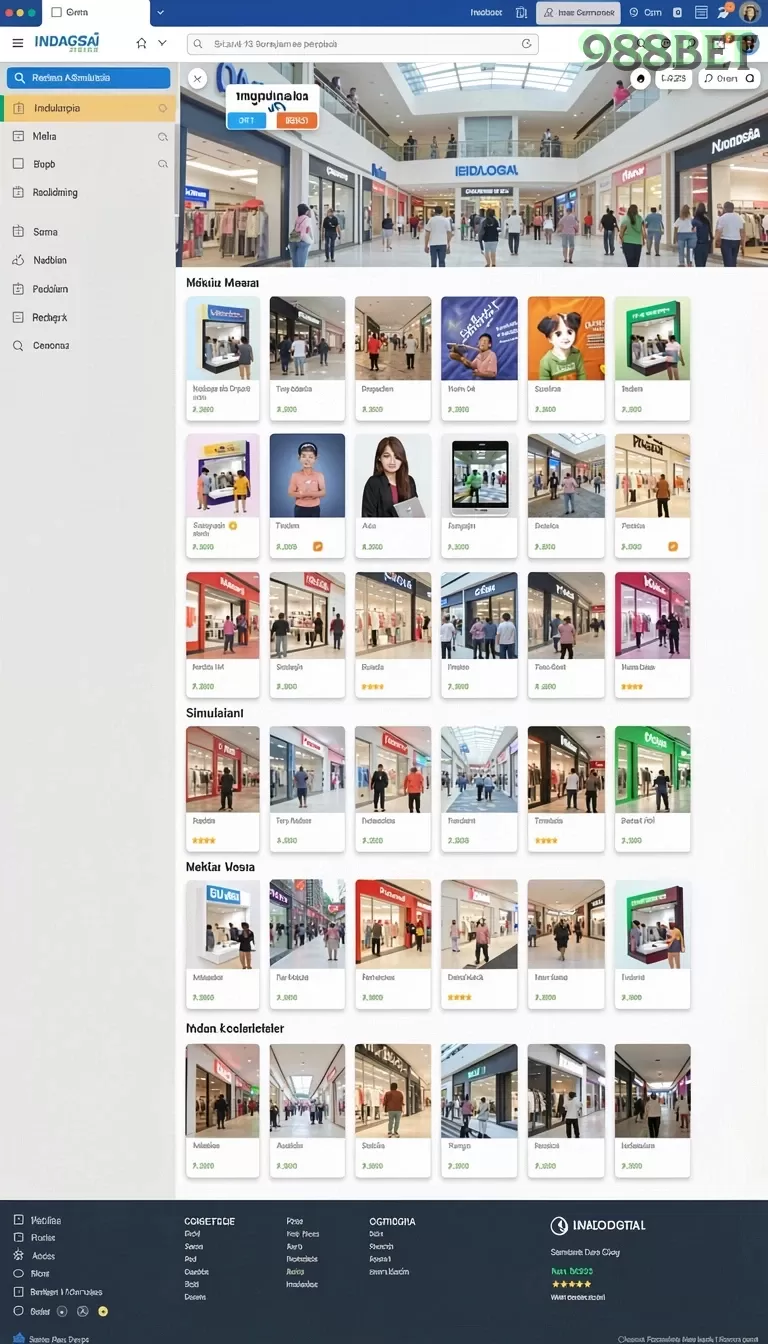Click the Gren pill button on the banner
This screenshot has width=768, height=1344.
[729, 78]
